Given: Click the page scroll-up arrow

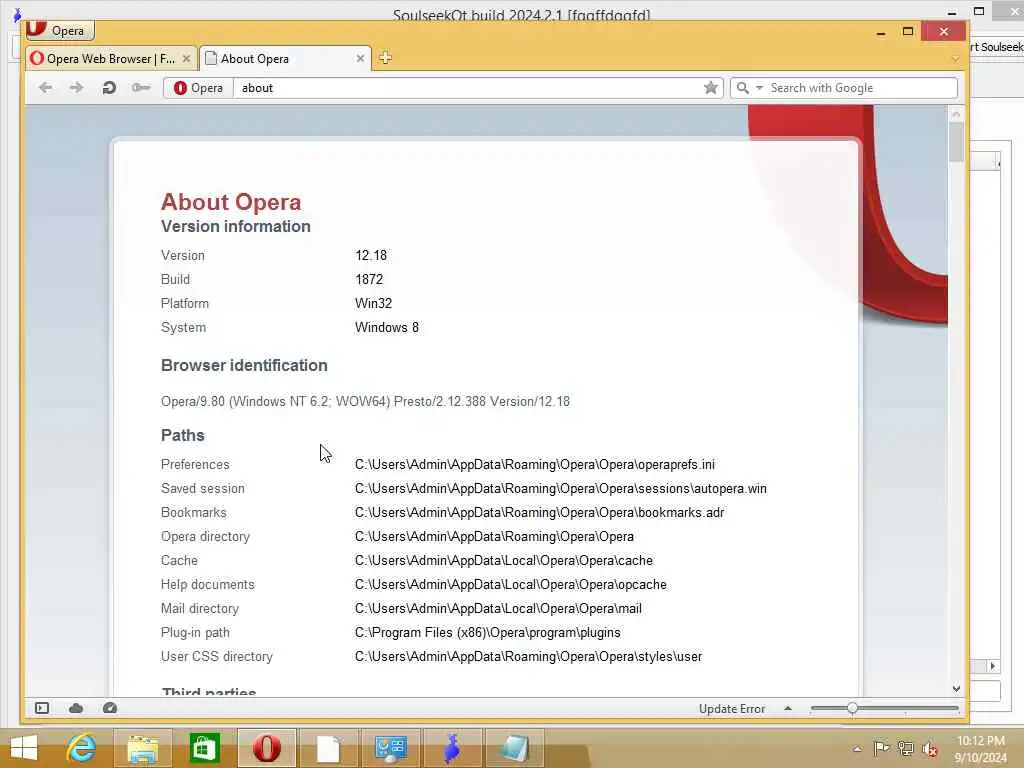Looking at the screenshot, I should pos(956,114).
